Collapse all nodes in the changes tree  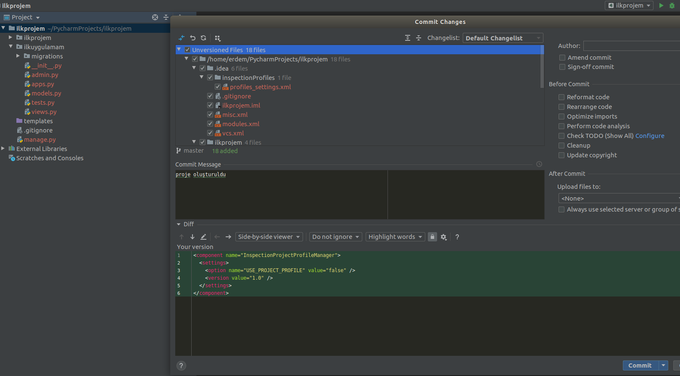click(x=418, y=38)
